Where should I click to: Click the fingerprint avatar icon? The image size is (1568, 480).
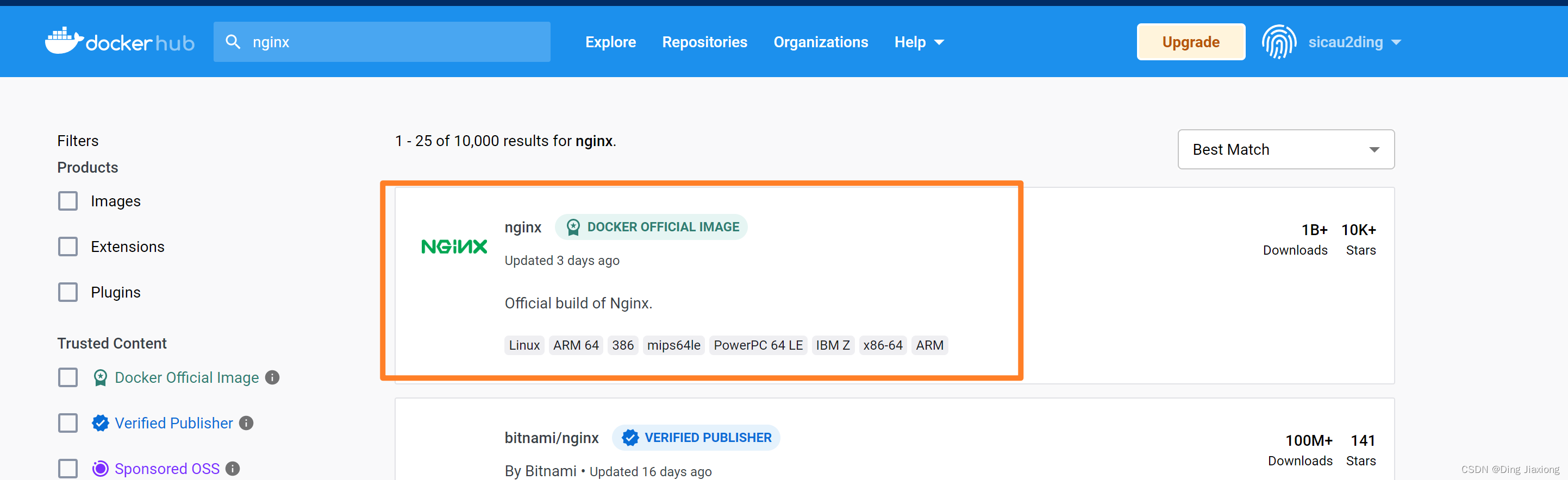pyautogui.click(x=1279, y=41)
